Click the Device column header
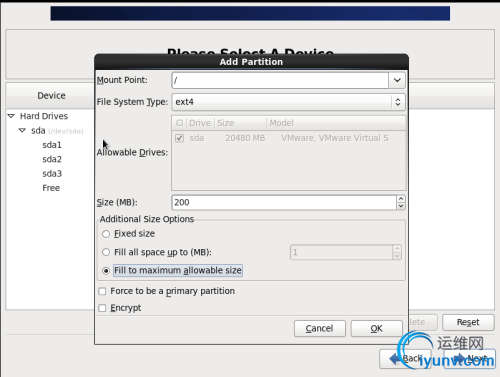 (x=51, y=96)
